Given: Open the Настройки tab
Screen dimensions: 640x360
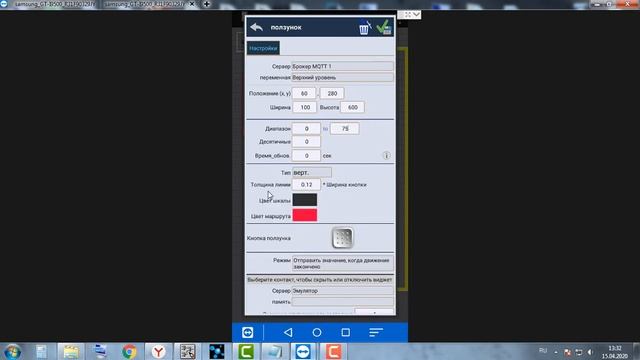Looking at the screenshot, I should [263, 48].
